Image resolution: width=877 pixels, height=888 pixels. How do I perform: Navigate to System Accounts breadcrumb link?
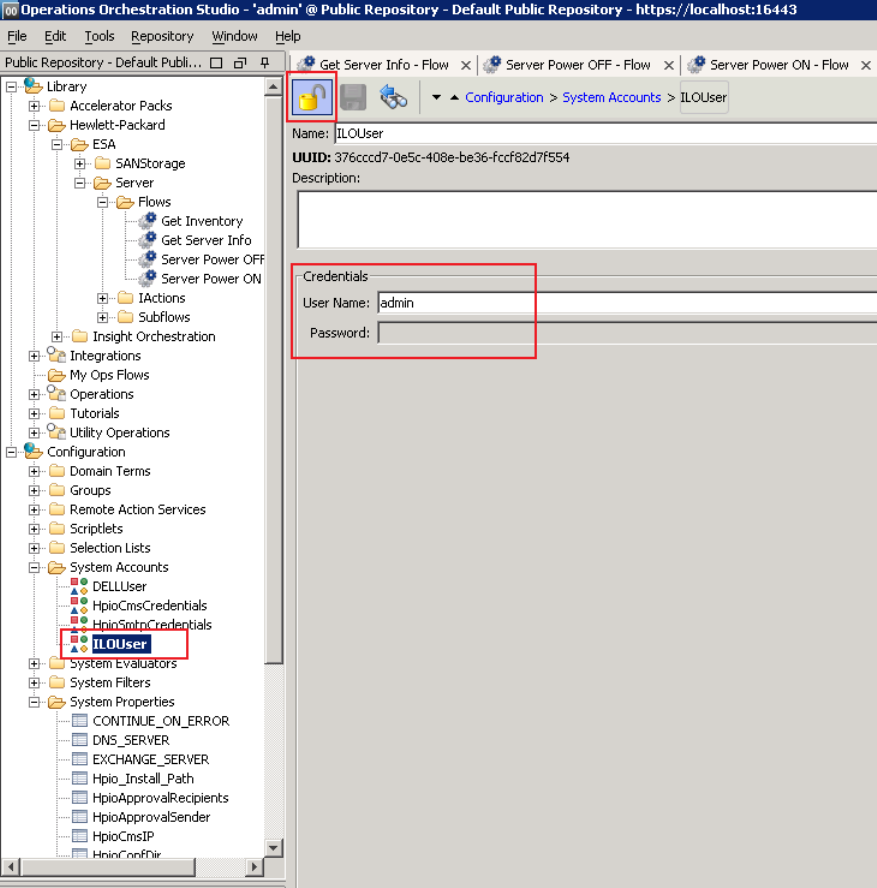pos(611,98)
